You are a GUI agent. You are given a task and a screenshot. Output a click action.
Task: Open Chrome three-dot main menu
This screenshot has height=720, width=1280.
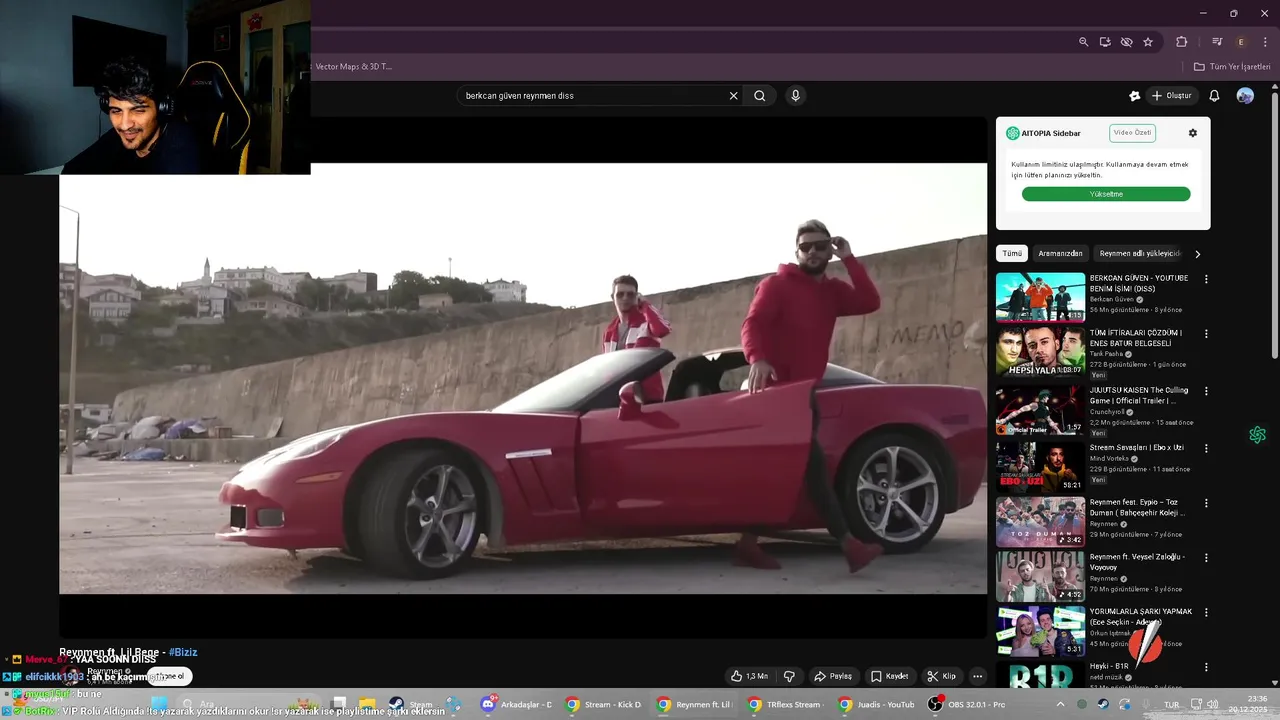1265,42
